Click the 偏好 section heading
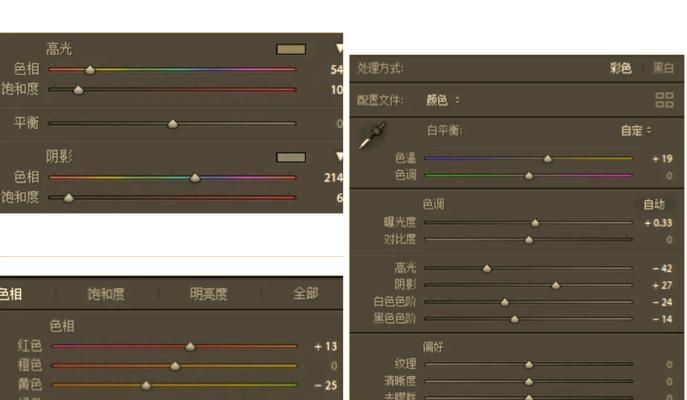The image size is (687, 400). 433,347
